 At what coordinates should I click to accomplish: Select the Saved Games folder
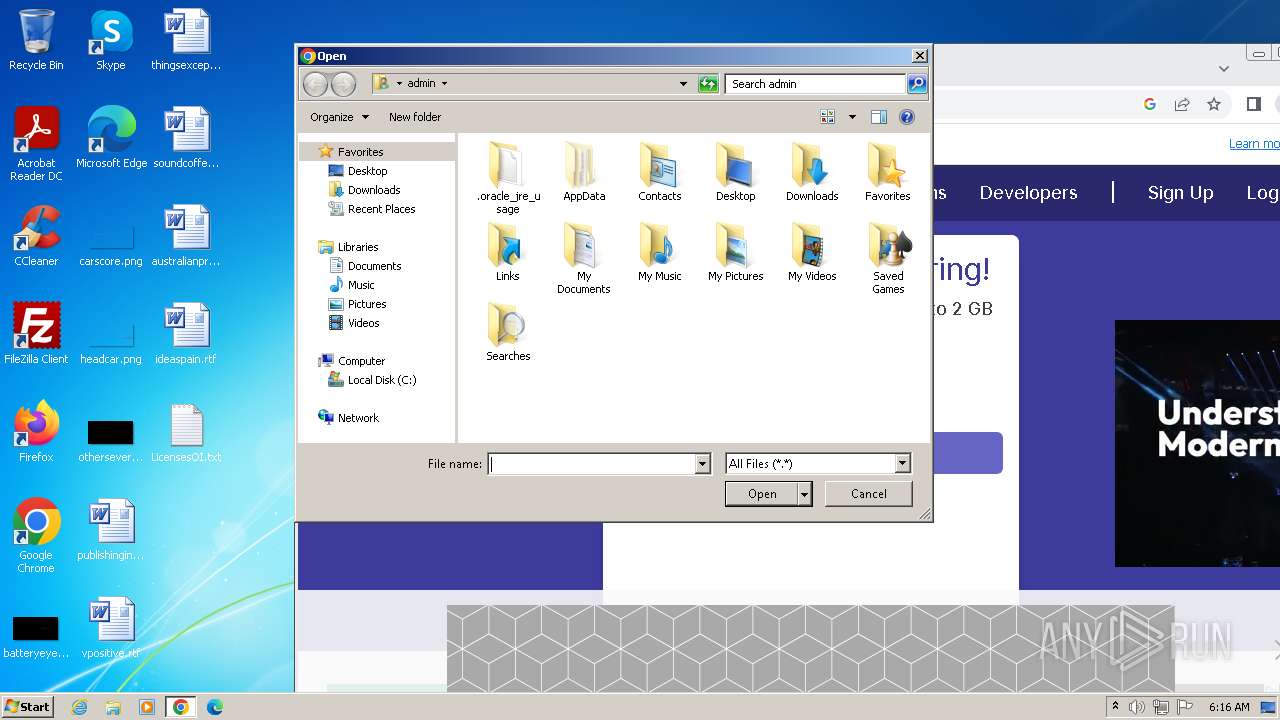click(x=888, y=258)
